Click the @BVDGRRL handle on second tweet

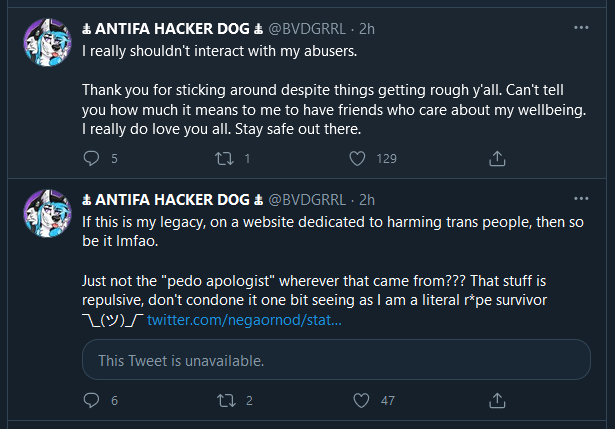pyautogui.click(x=307, y=200)
